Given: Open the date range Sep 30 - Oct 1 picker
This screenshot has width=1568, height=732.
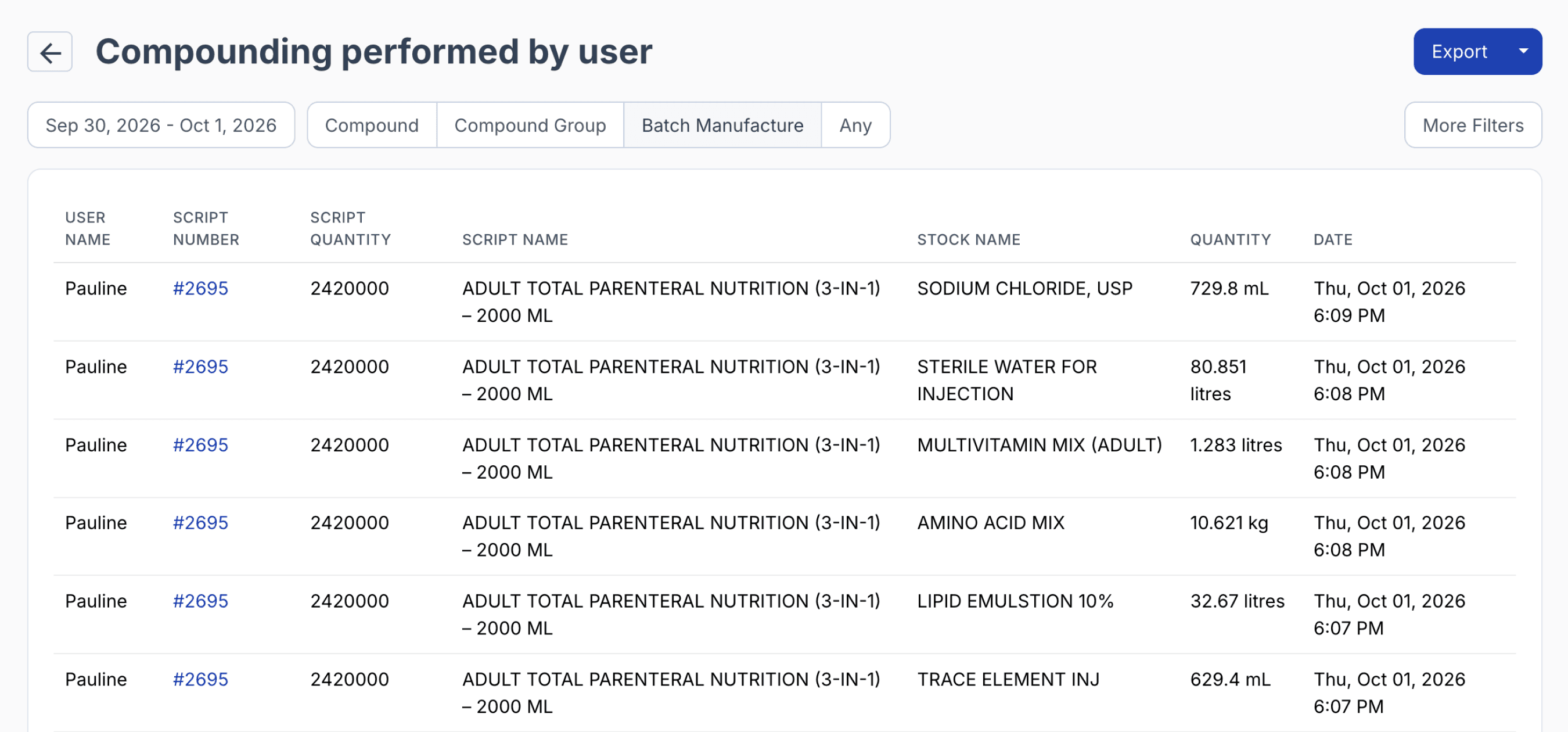Looking at the screenshot, I should click(161, 125).
